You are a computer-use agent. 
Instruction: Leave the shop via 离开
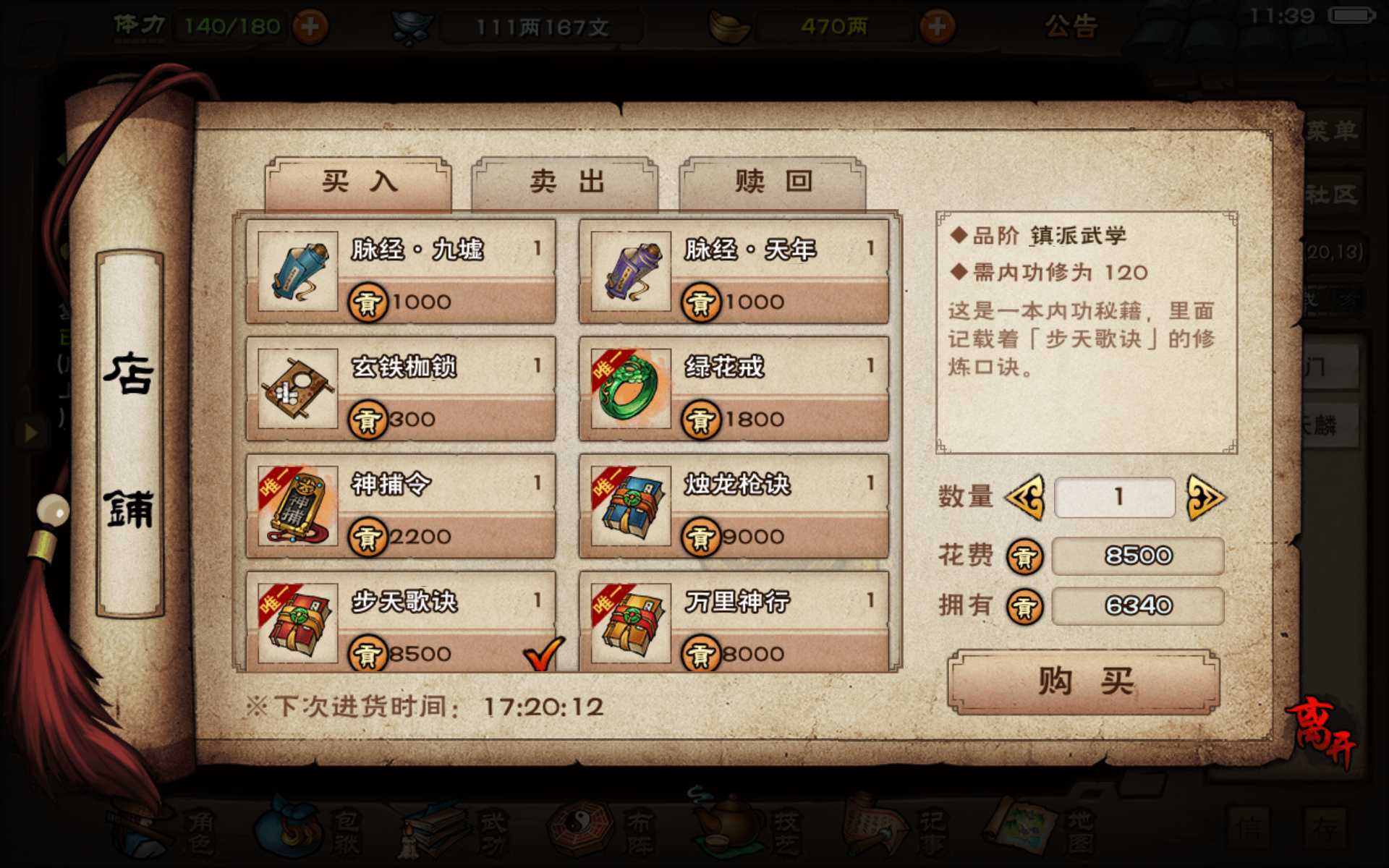[1321, 731]
